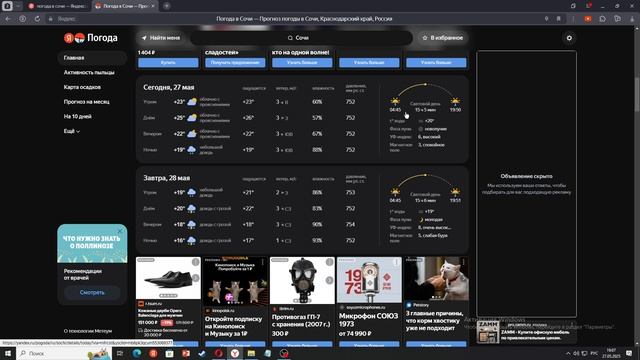Click the address bar page title
This screenshot has height=360, width=640.
[304, 19]
